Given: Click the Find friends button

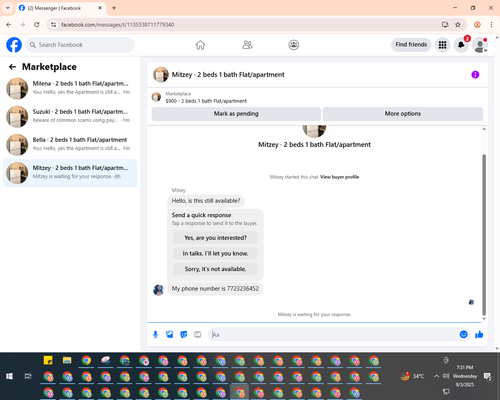Looking at the screenshot, I should click(x=411, y=45).
